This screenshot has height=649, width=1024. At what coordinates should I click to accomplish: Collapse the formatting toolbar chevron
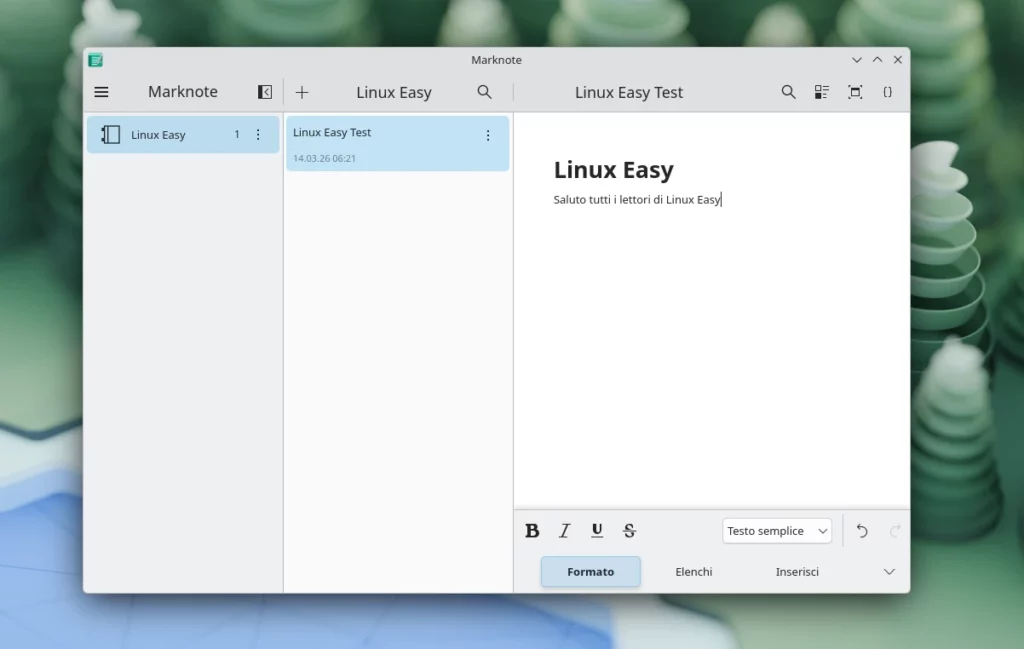(889, 572)
